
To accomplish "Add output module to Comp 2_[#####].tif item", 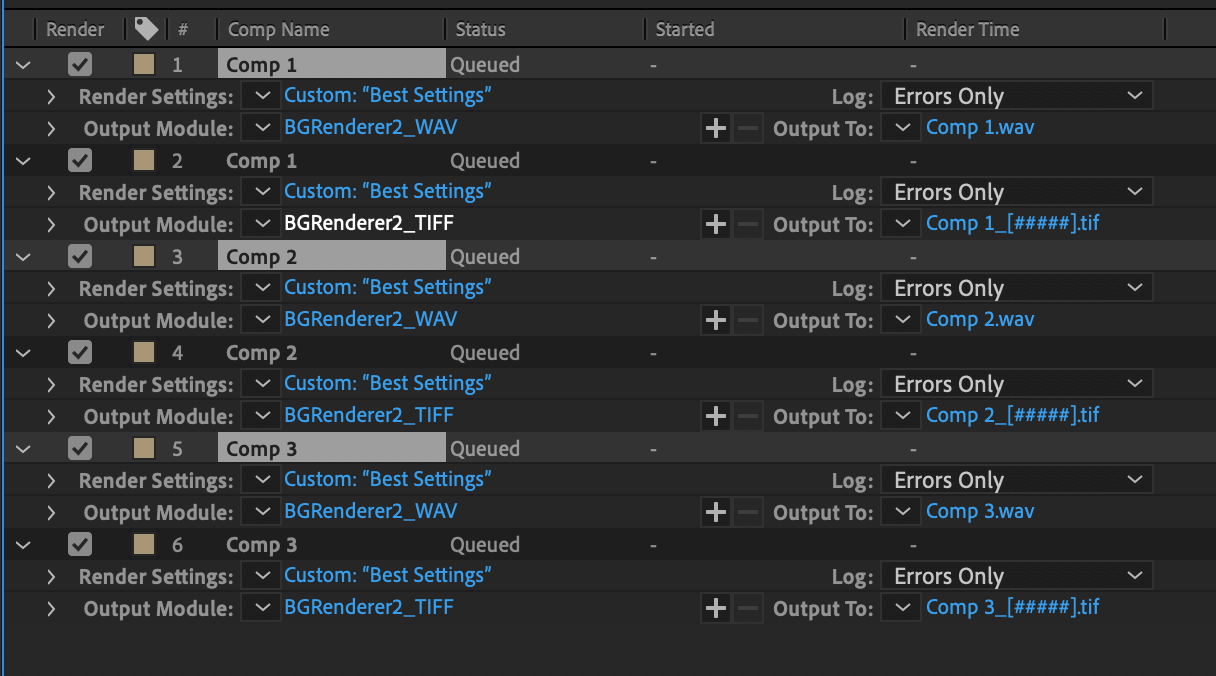I will 716,416.
